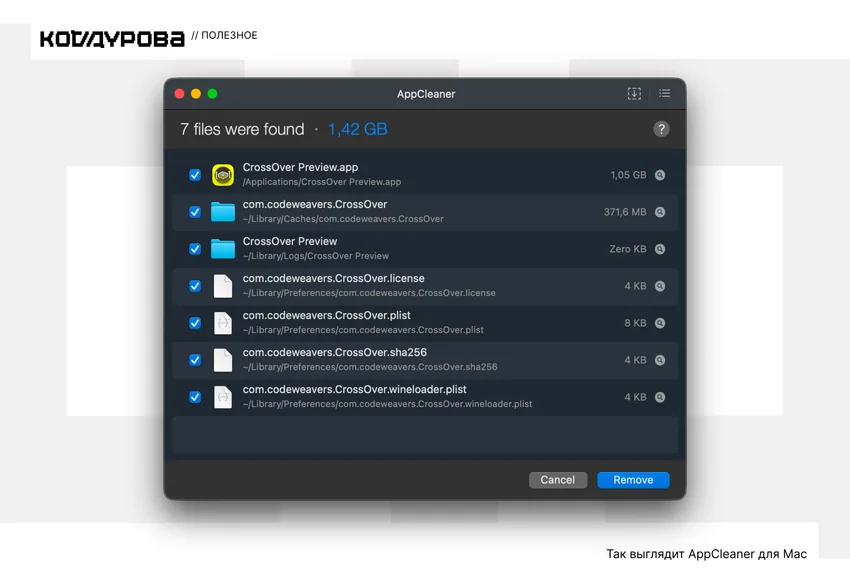Uncheck CrossOver Preview.app checkbox
850x582 pixels.
coord(195,175)
